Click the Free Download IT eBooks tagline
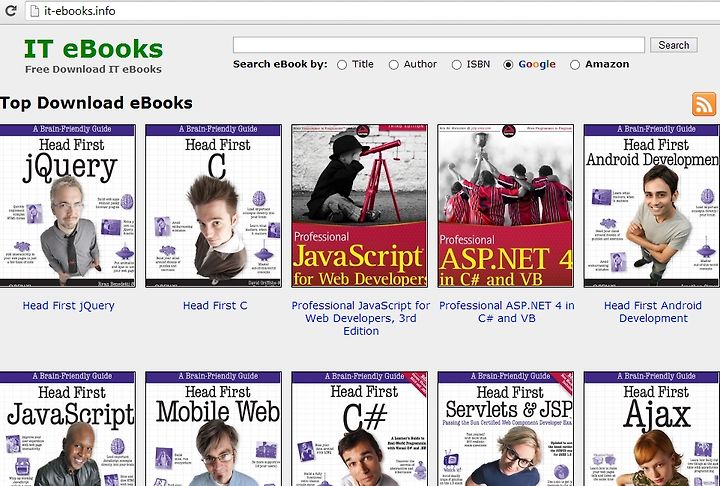Image resolution: width=720 pixels, height=486 pixels. click(93, 69)
